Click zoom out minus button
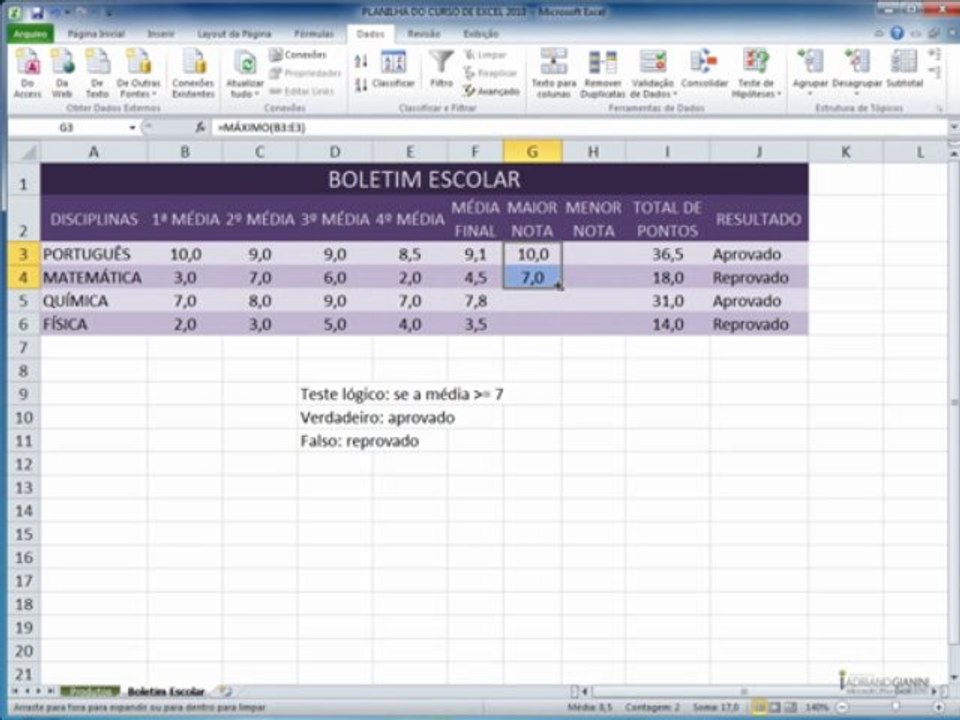960x720 pixels. (843, 707)
